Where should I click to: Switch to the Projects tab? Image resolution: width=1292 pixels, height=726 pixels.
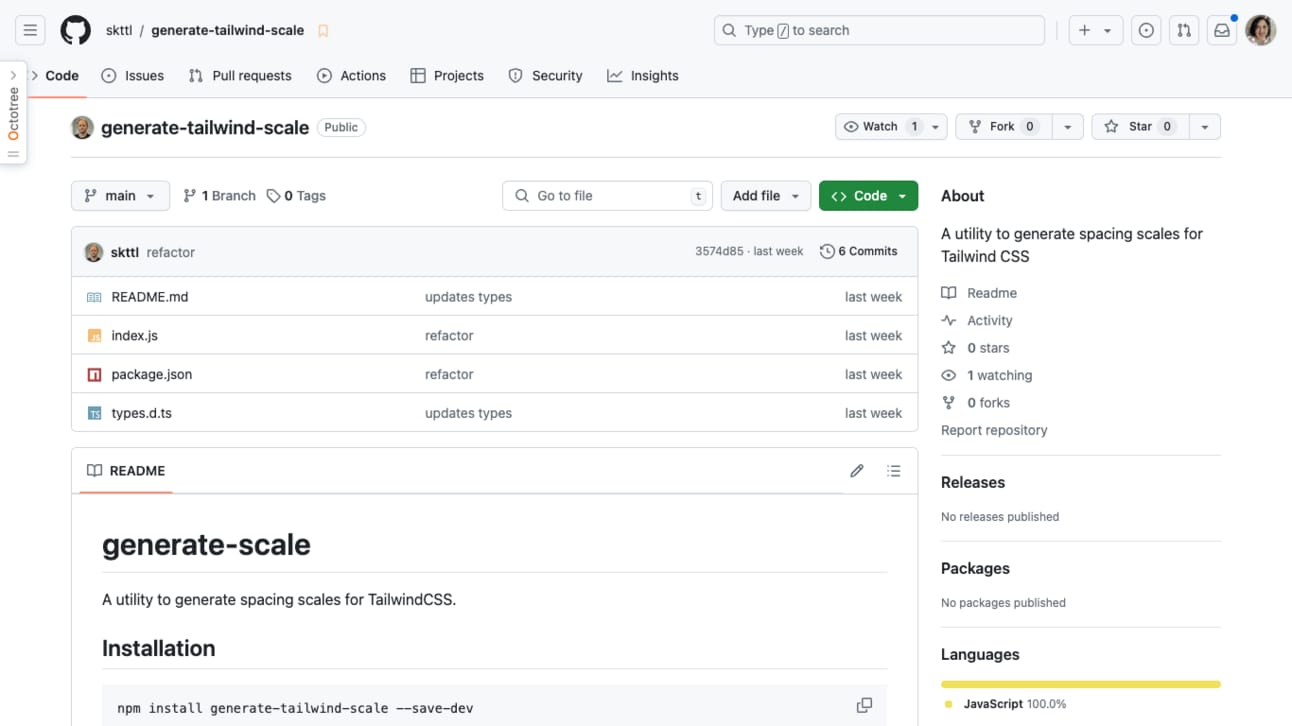447,75
